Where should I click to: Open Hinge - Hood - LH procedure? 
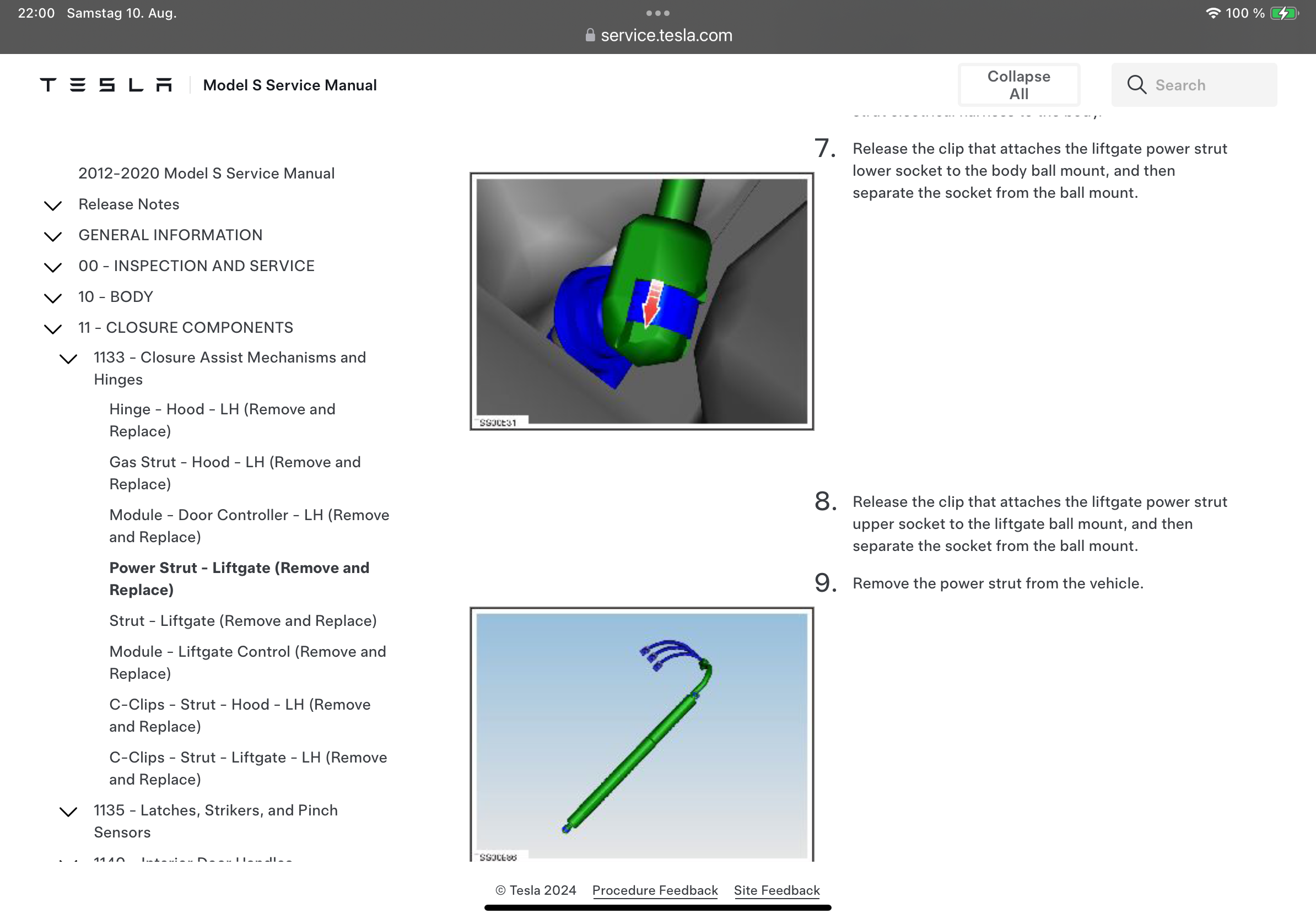point(223,420)
